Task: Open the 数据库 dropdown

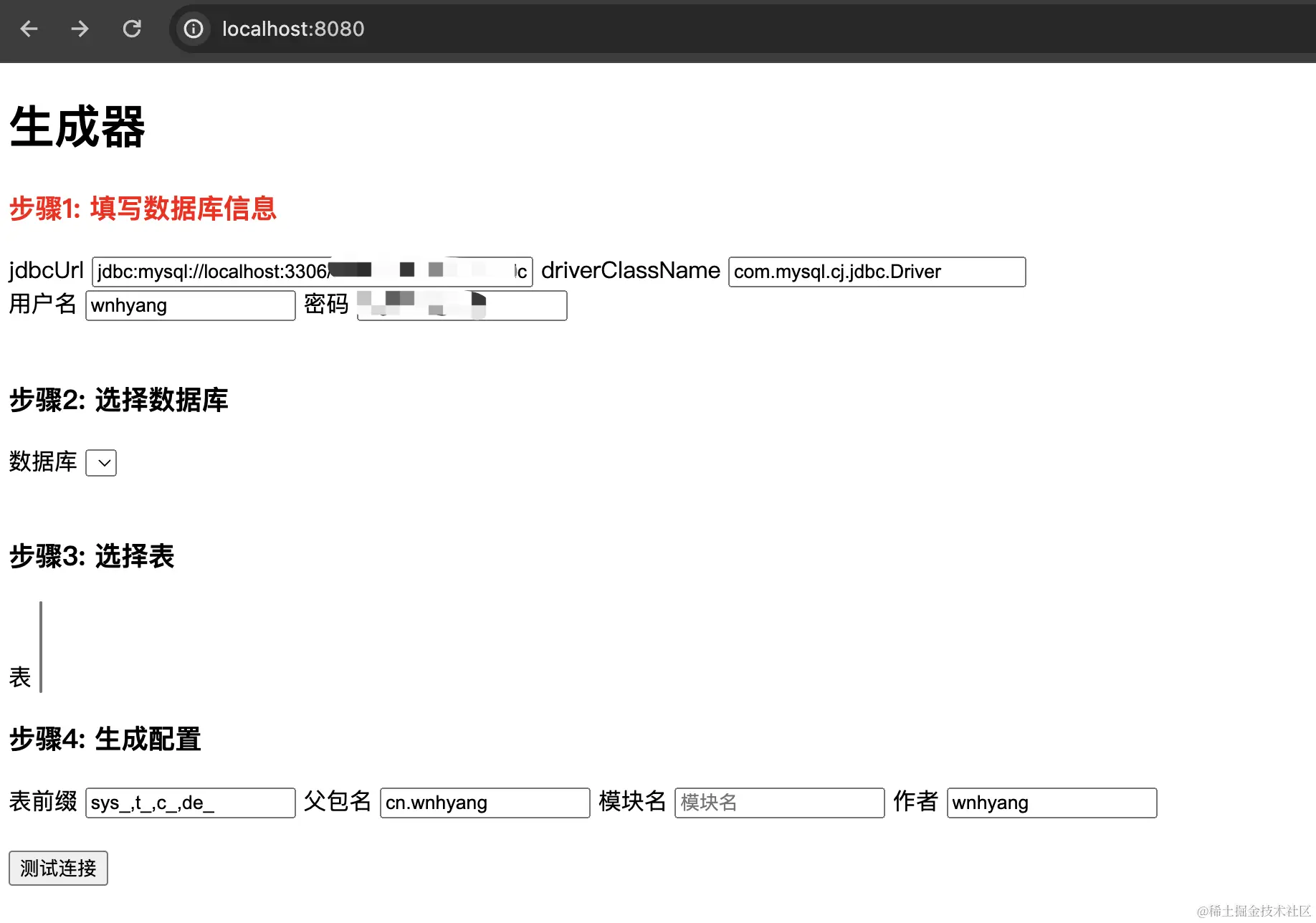Action: [101, 463]
